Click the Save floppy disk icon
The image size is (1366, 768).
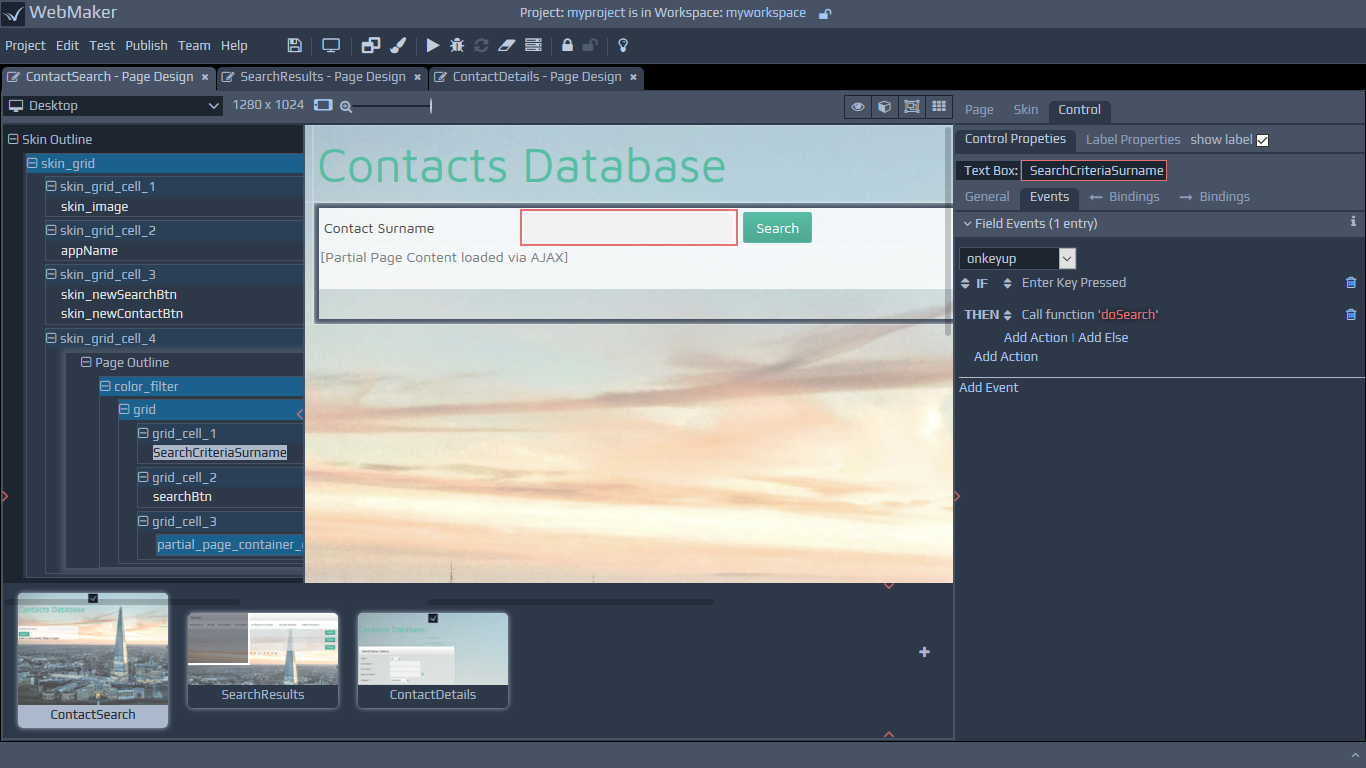(x=294, y=45)
